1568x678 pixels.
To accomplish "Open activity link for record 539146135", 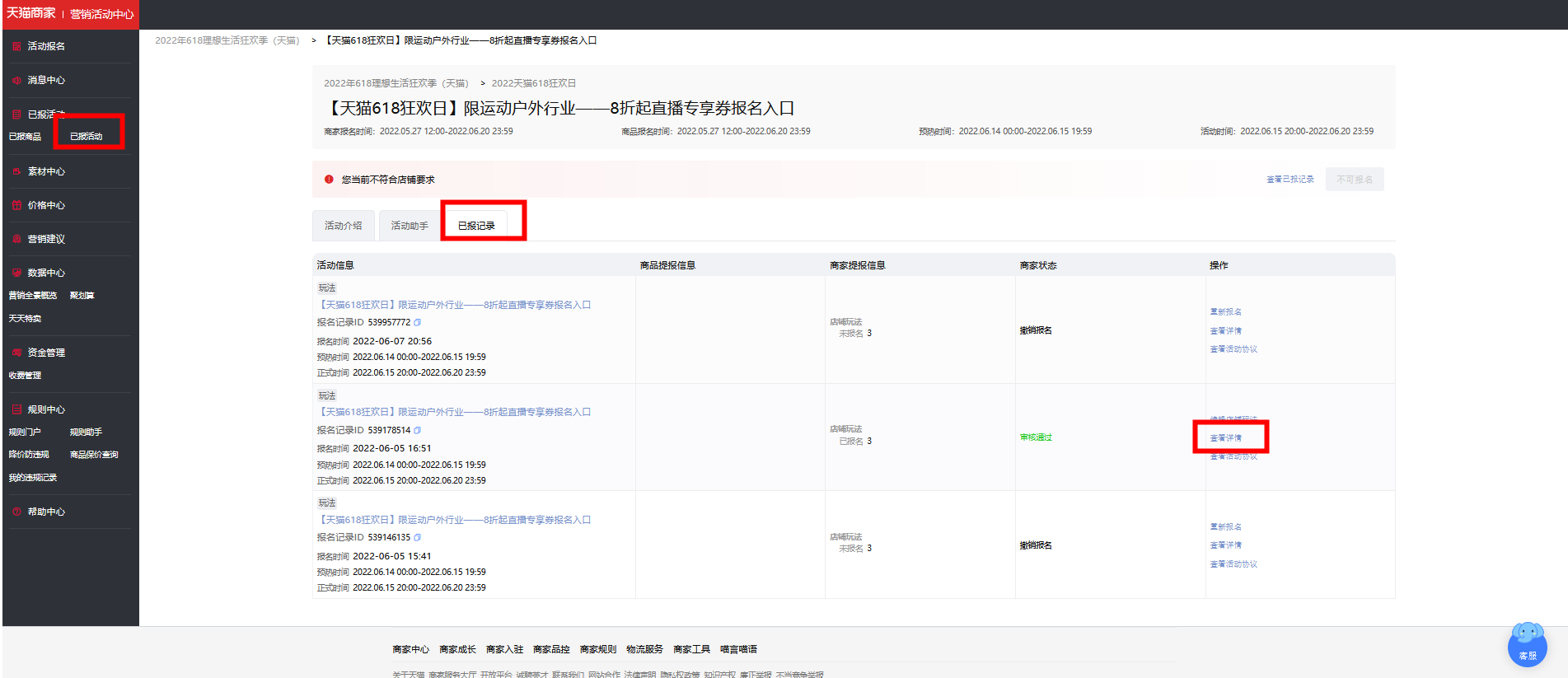I will (454, 520).
